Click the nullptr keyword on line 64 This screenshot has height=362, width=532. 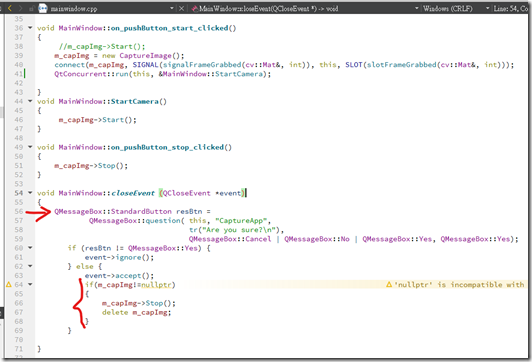click(156, 285)
